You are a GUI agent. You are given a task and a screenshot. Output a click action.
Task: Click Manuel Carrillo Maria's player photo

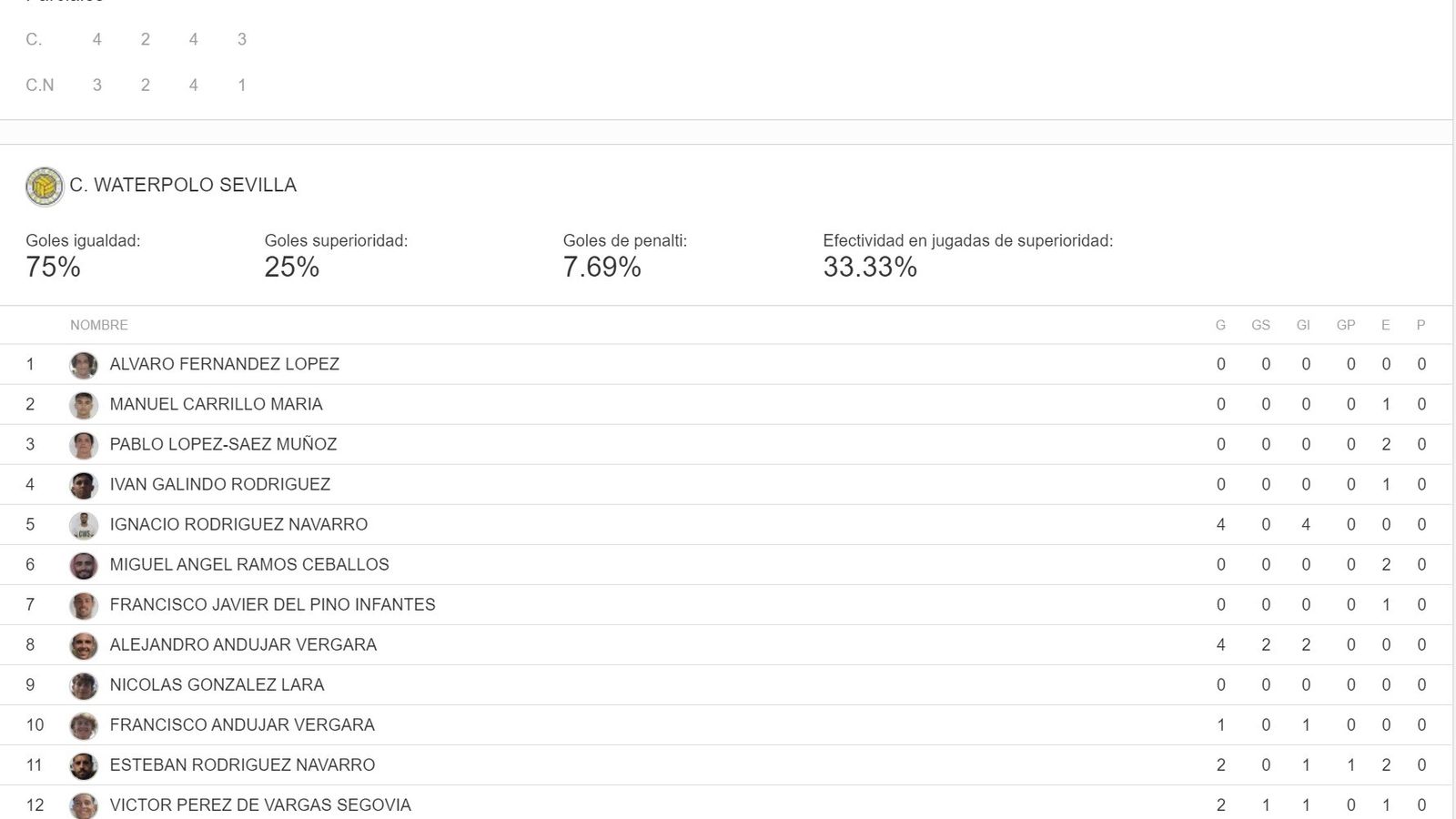click(84, 405)
